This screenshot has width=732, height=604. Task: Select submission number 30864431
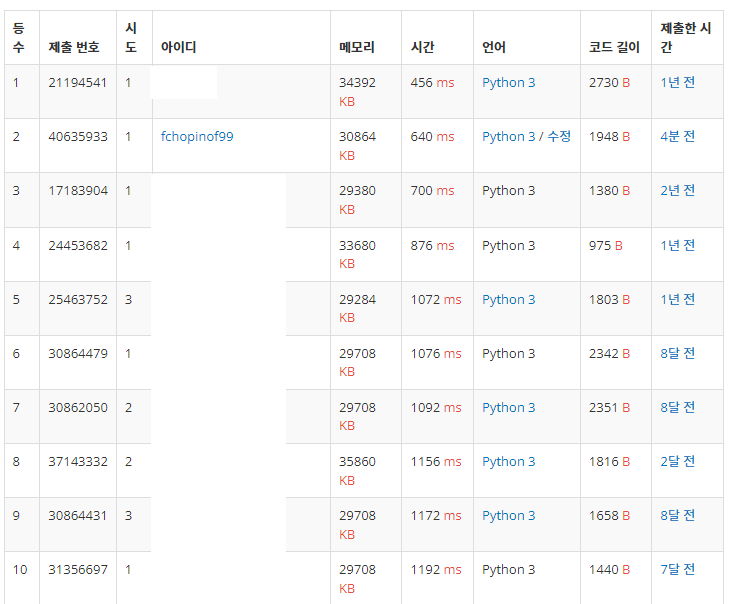click(78, 516)
